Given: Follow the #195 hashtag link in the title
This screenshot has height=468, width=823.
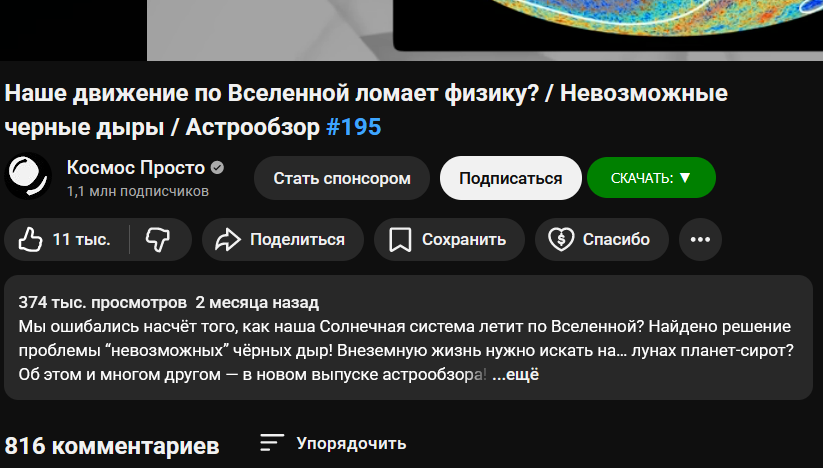Looking at the screenshot, I should pyautogui.click(x=354, y=127).
